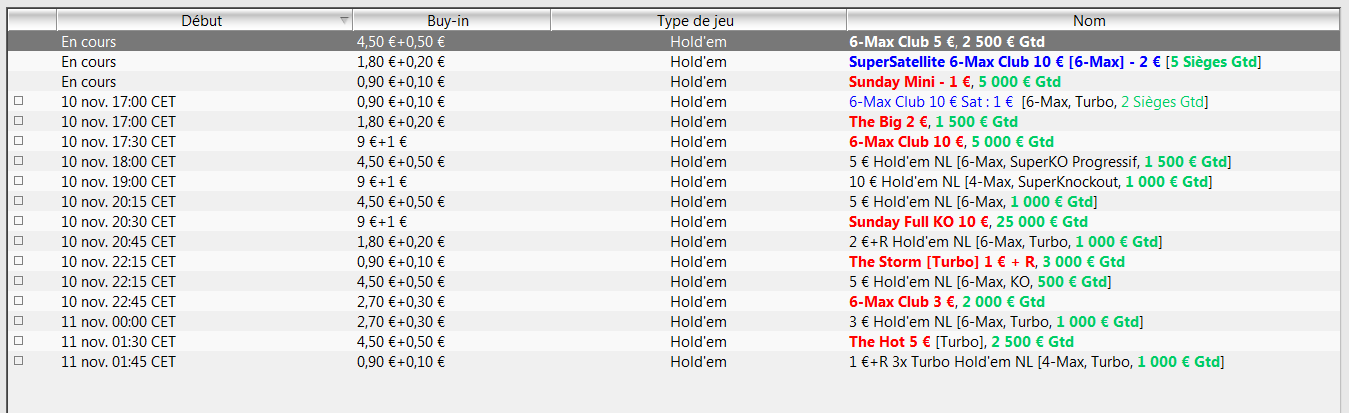Check the 6-Max Club 3 € row box
This screenshot has width=1349, height=413.
[18, 302]
